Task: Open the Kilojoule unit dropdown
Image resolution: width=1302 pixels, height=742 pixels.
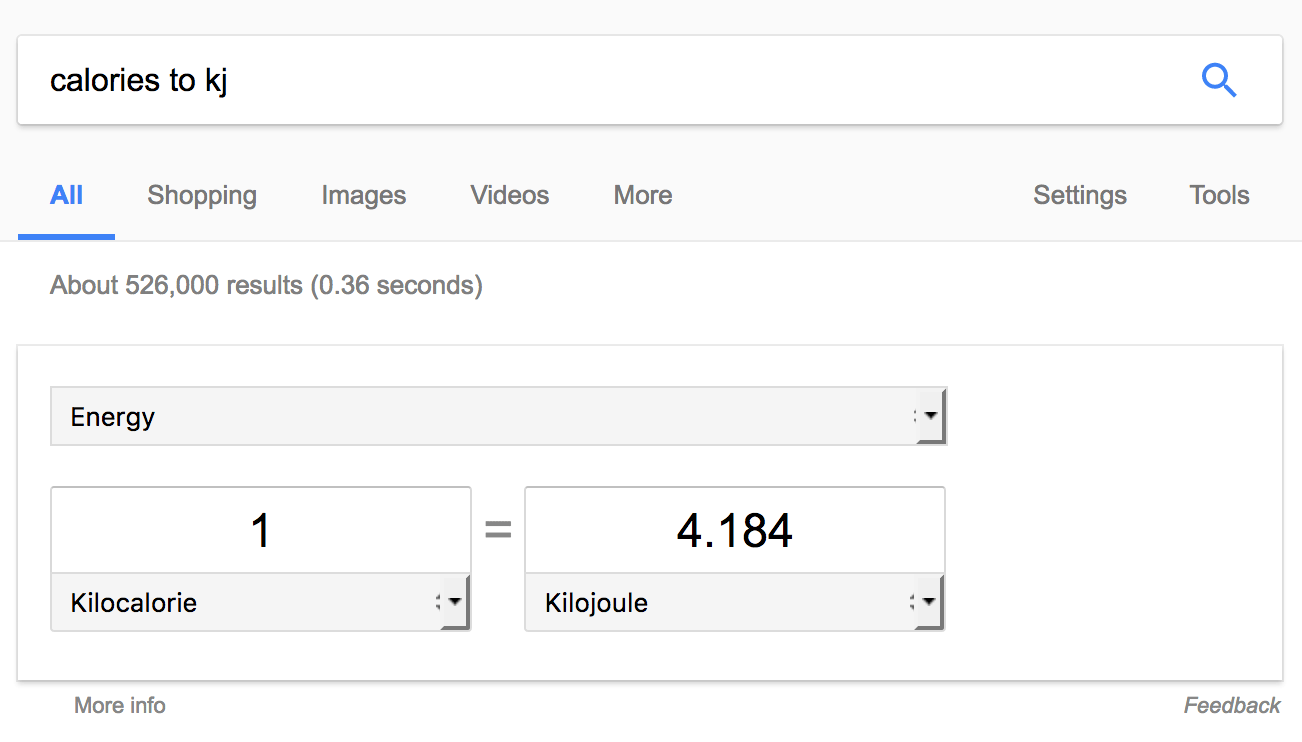Action: (x=734, y=602)
